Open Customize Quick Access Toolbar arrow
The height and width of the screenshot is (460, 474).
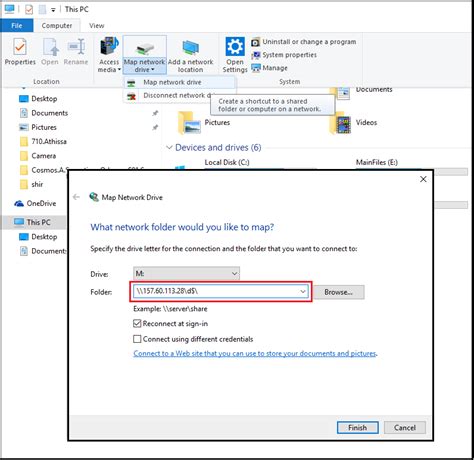click(x=53, y=10)
